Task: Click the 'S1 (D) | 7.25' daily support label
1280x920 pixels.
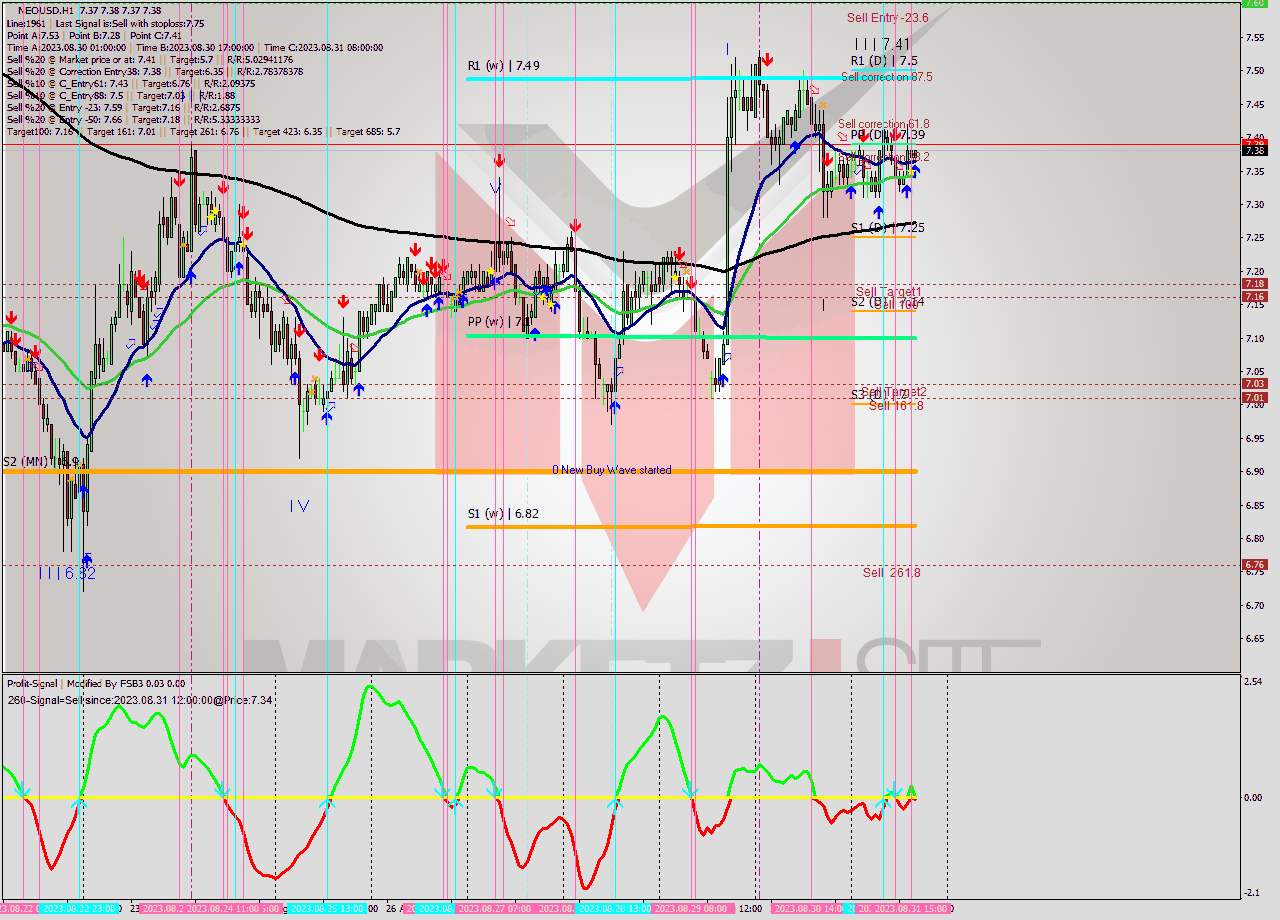Action: tap(887, 228)
